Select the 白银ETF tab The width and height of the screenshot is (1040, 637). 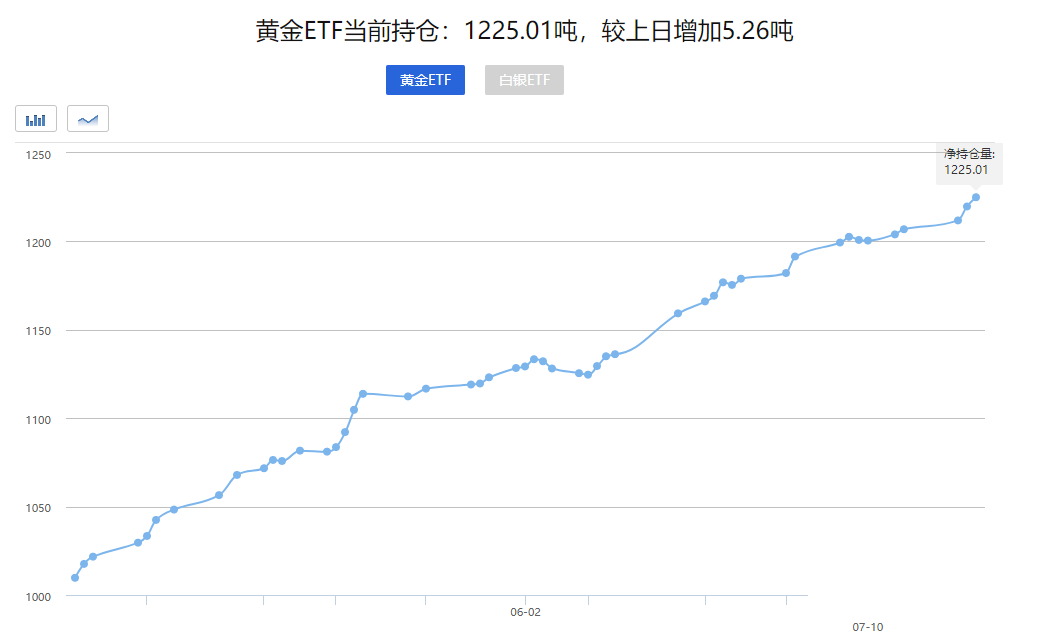pos(524,80)
